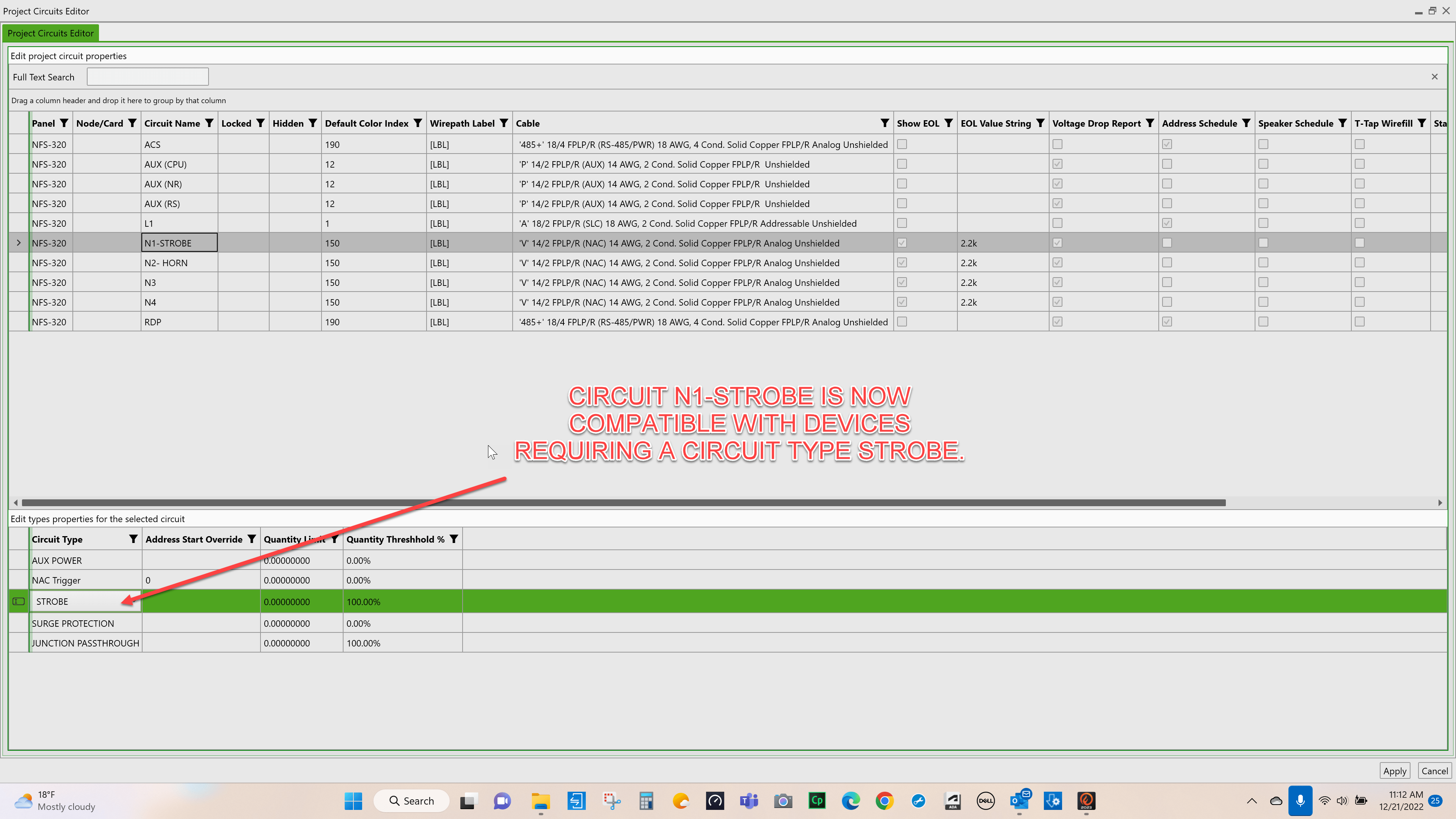The image size is (1456, 819).
Task: Launch Adobe Captivate from the taskbar
Action: [x=817, y=801]
